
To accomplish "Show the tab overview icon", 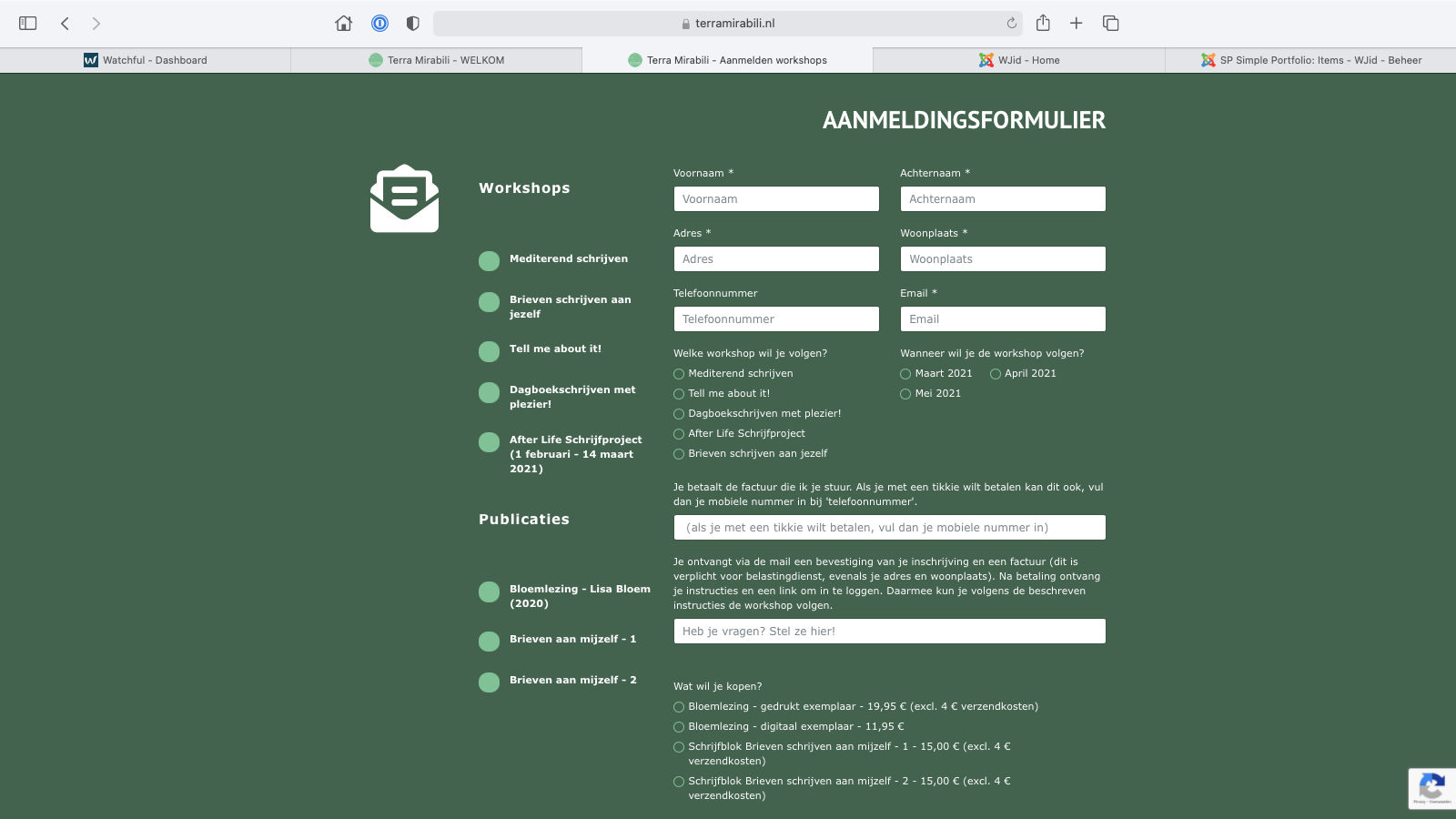I will [x=1111, y=24].
